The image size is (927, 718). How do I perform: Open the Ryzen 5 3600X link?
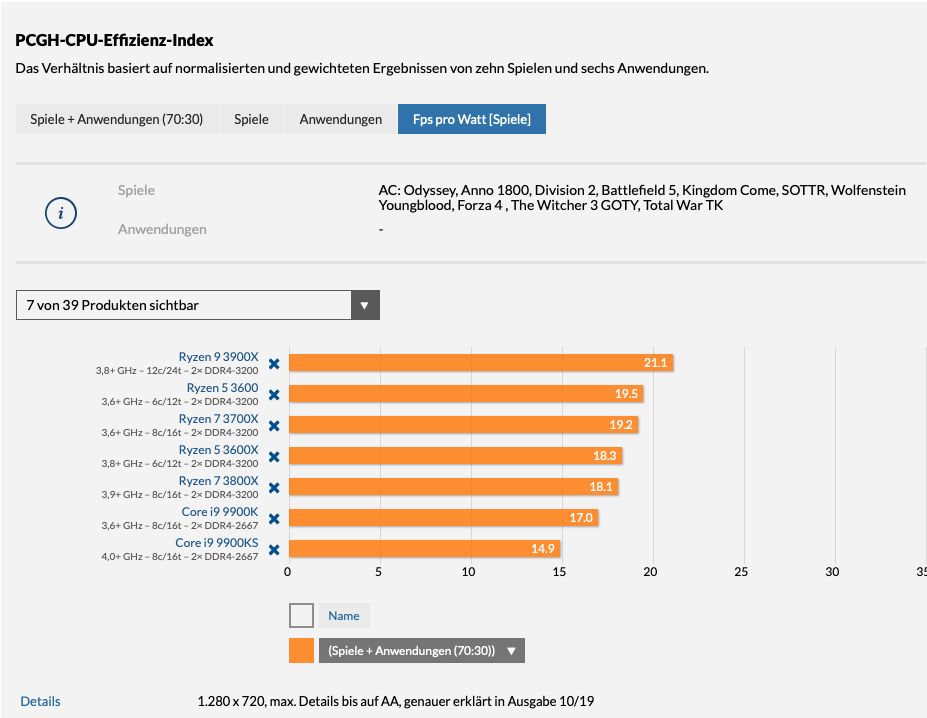(218, 449)
